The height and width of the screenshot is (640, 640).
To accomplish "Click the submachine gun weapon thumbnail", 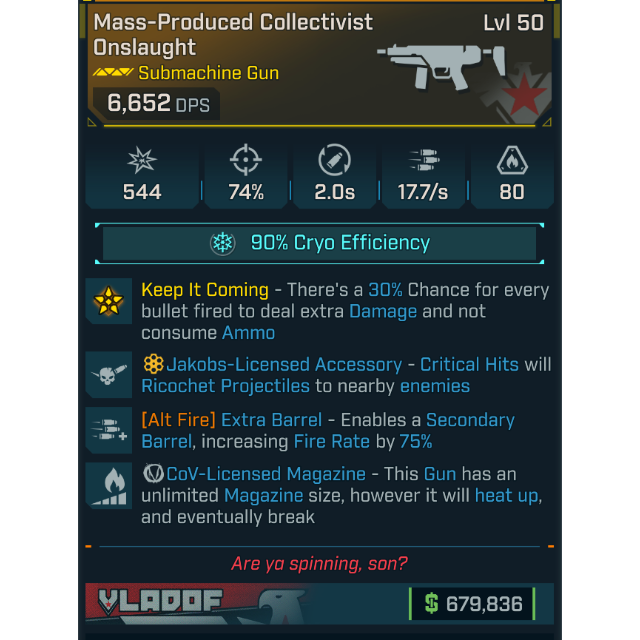I will tap(441, 66).
